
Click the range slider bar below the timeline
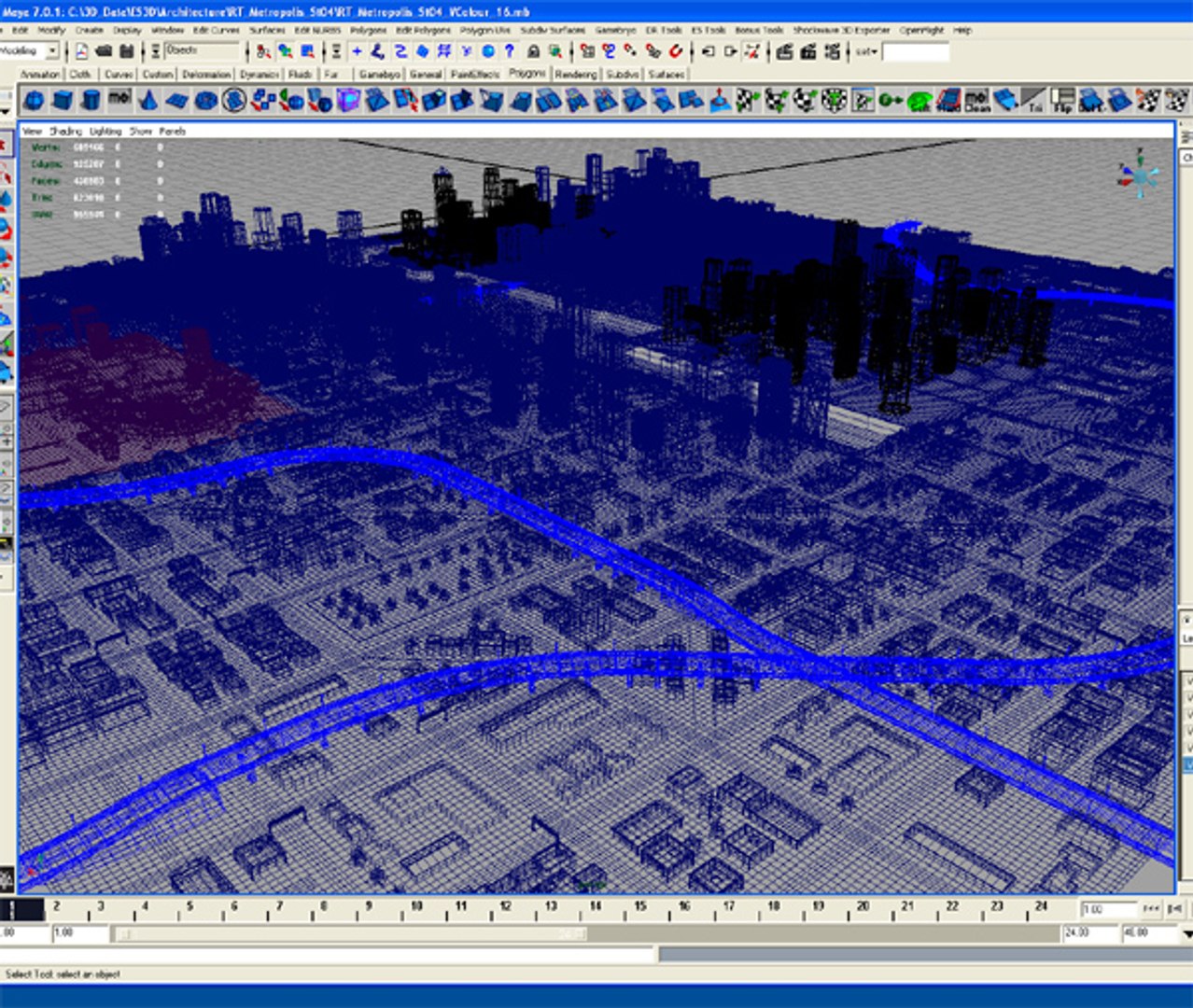pos(350,933)
